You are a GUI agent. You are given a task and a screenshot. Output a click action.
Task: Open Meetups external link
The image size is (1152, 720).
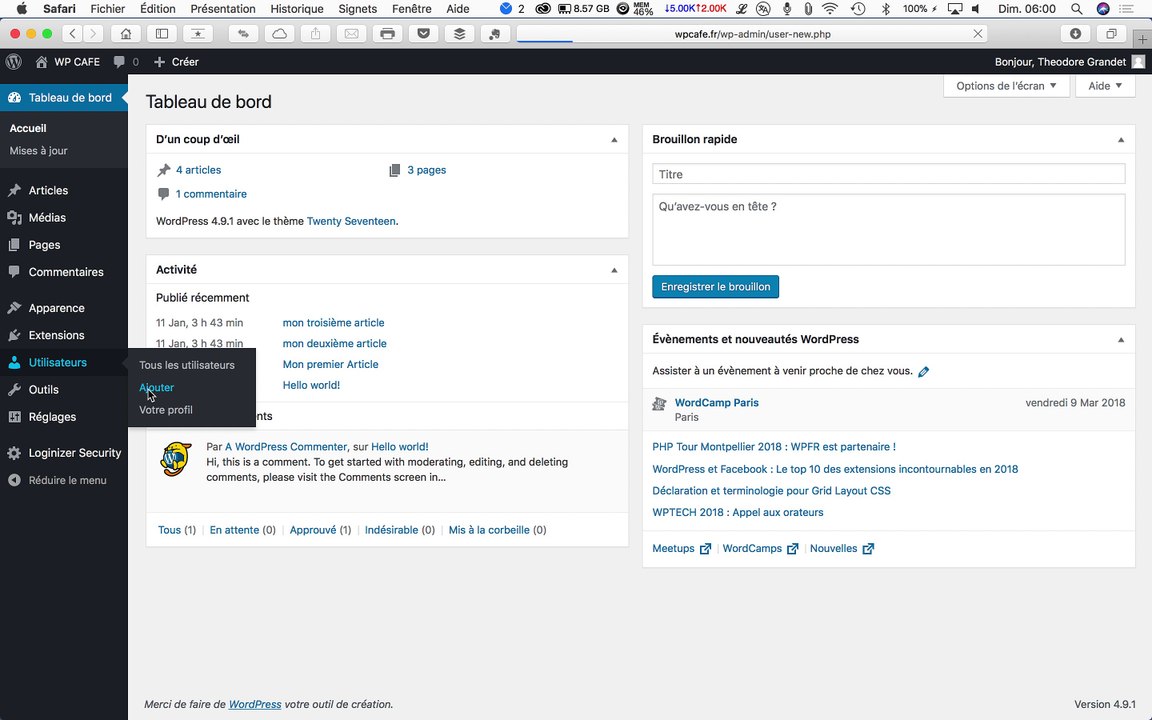pyautogui.click(x=681, y=549)
